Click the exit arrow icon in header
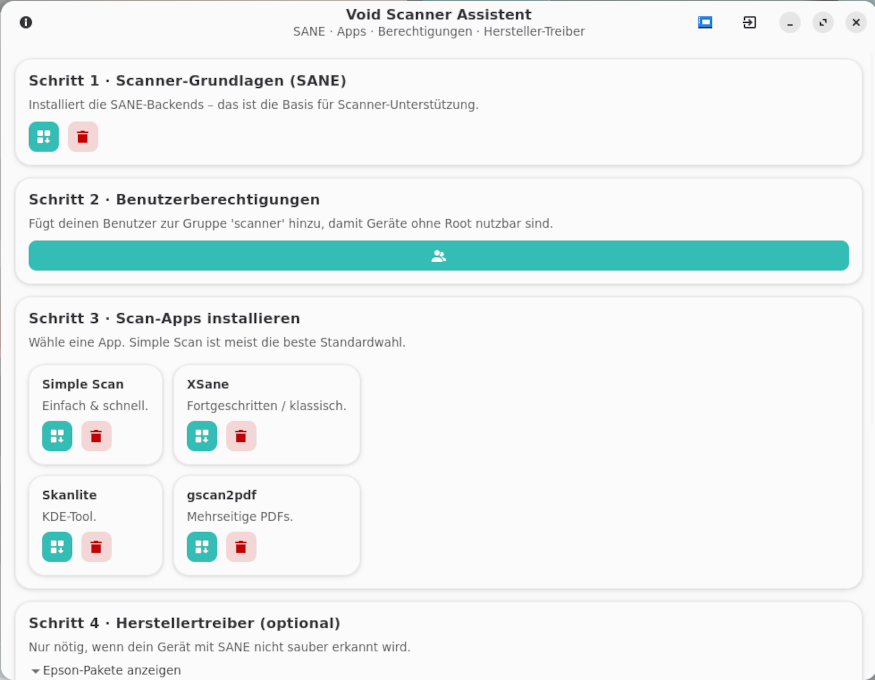The width and height of the screenshot is (875, 680). pos(749,22)
